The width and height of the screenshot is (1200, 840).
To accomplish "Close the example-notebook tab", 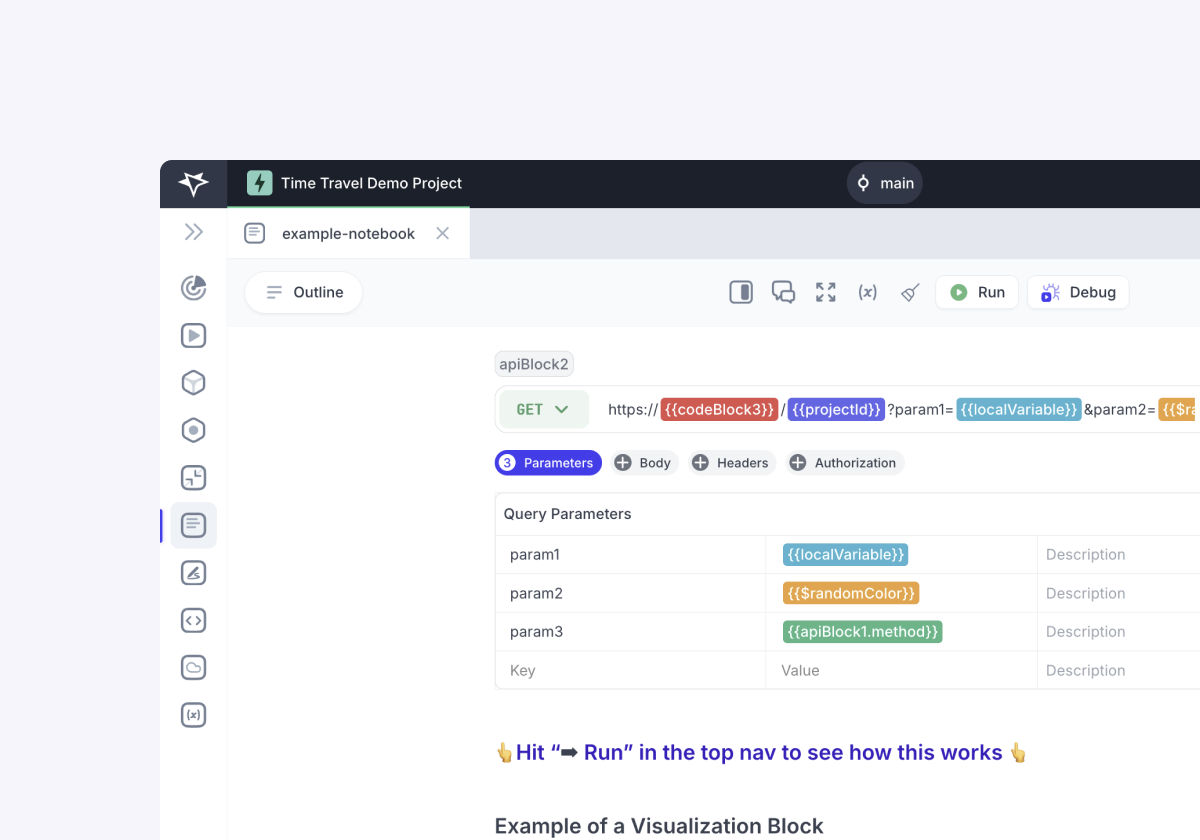I will 442,233.
